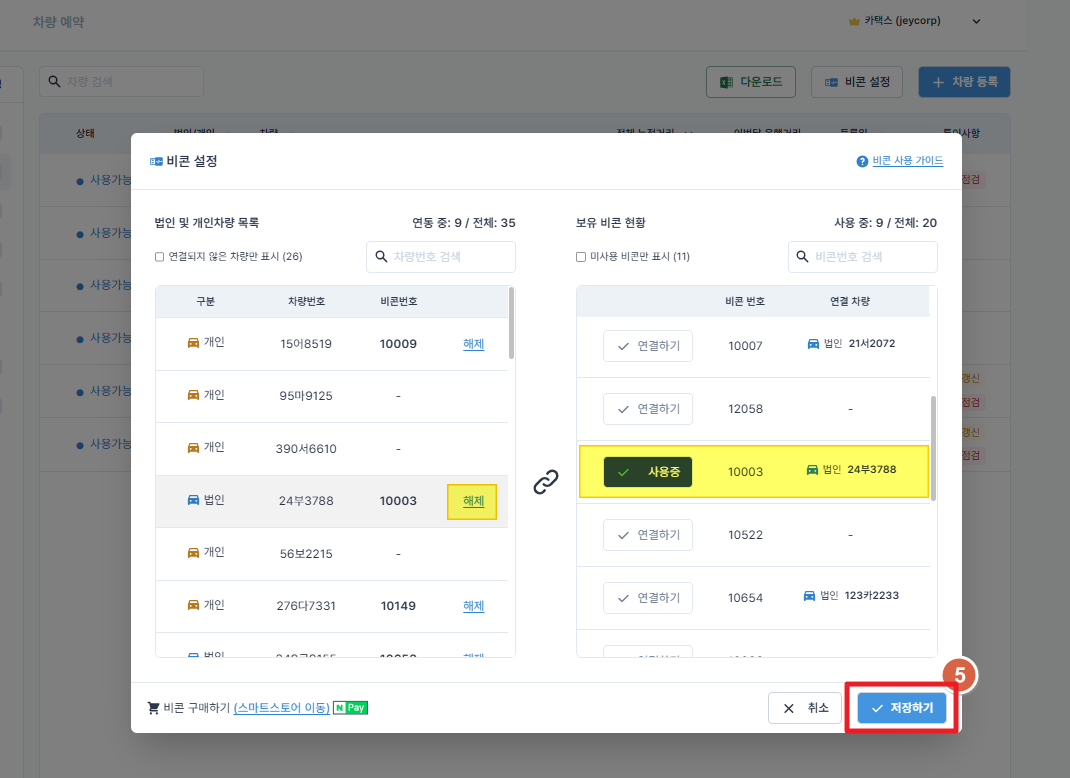Click 비콘 설정 button in background page
The width and height of the screenshot is (1070, 778).
pyautogui.click(x=856, y=82)
